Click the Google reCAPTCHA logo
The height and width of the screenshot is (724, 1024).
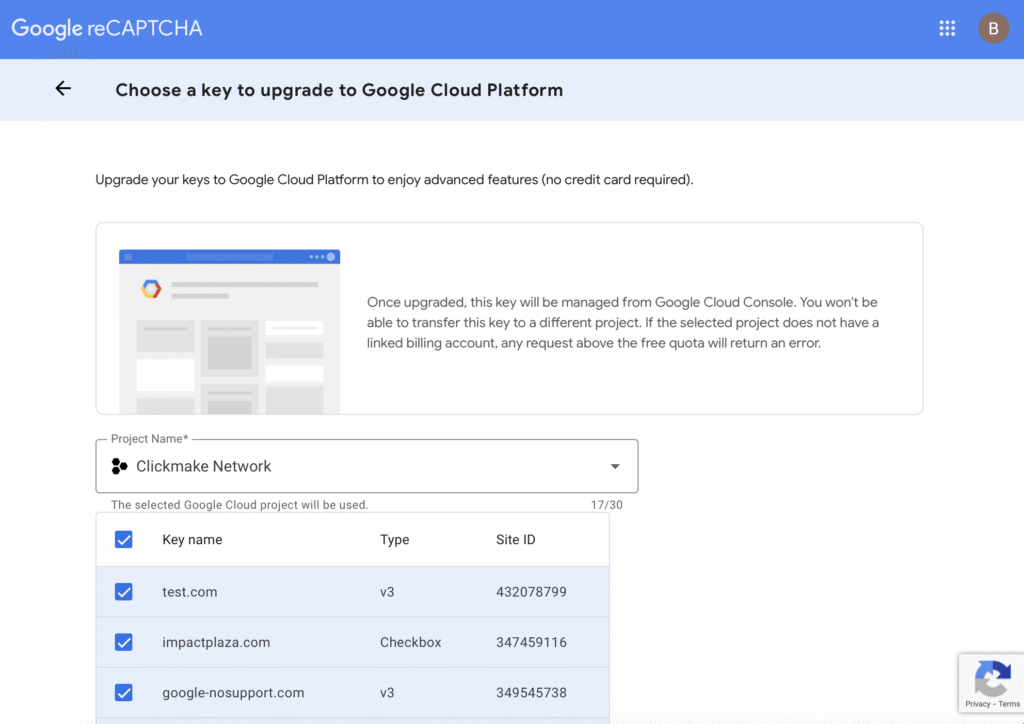tap(105, 28)
